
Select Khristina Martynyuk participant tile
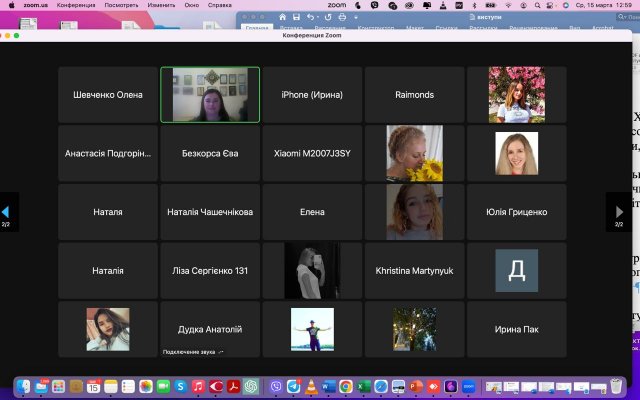[414, 271]
